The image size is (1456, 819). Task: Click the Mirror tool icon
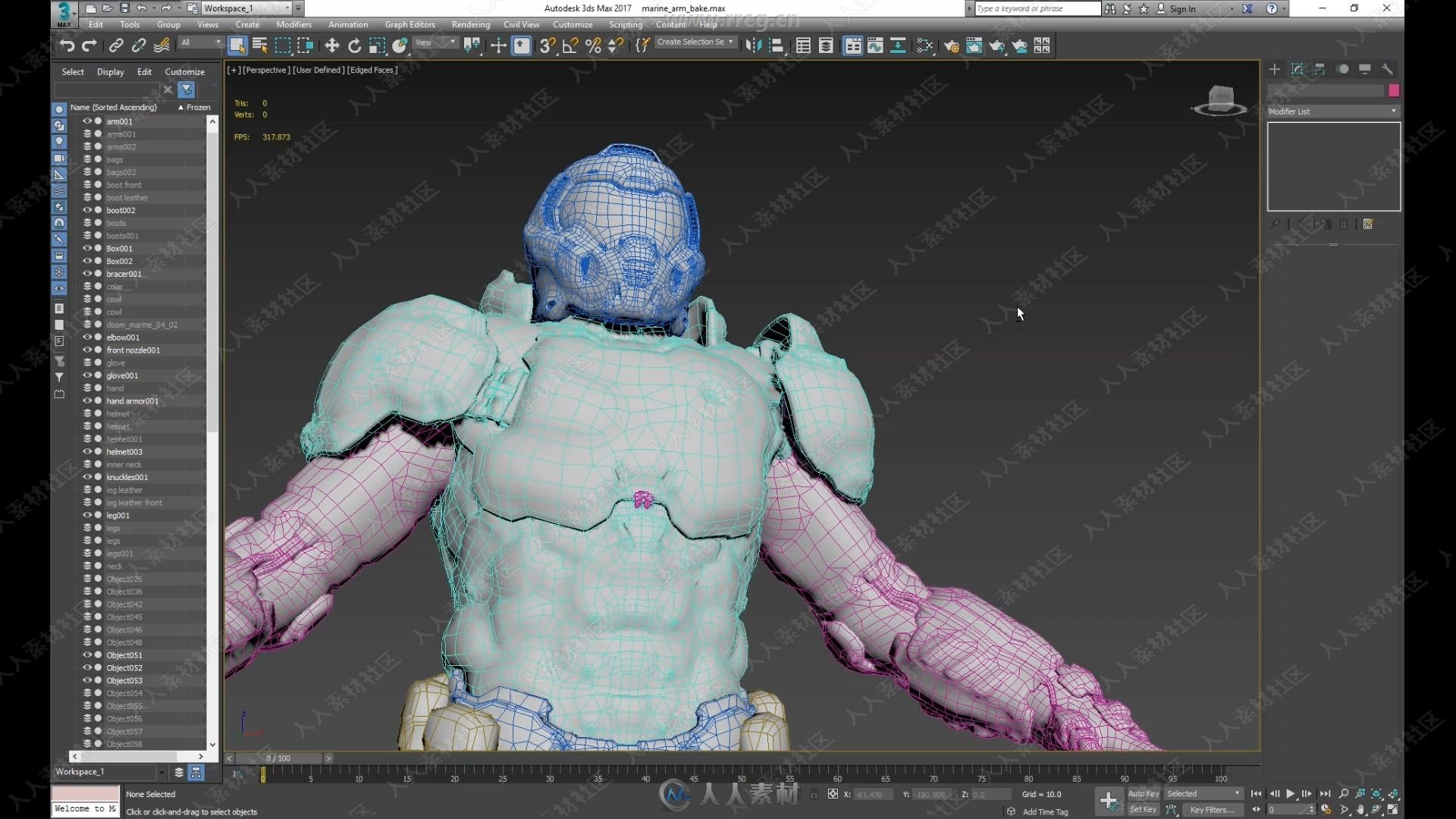tap(753, 45)
